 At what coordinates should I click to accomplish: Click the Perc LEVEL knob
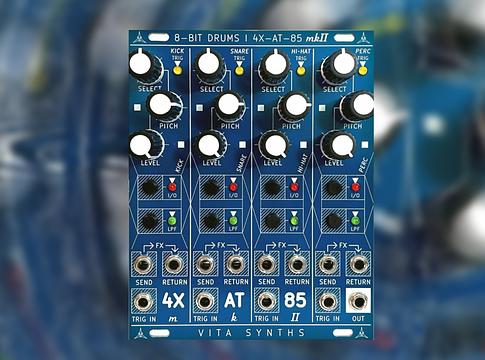click(338, 145)
